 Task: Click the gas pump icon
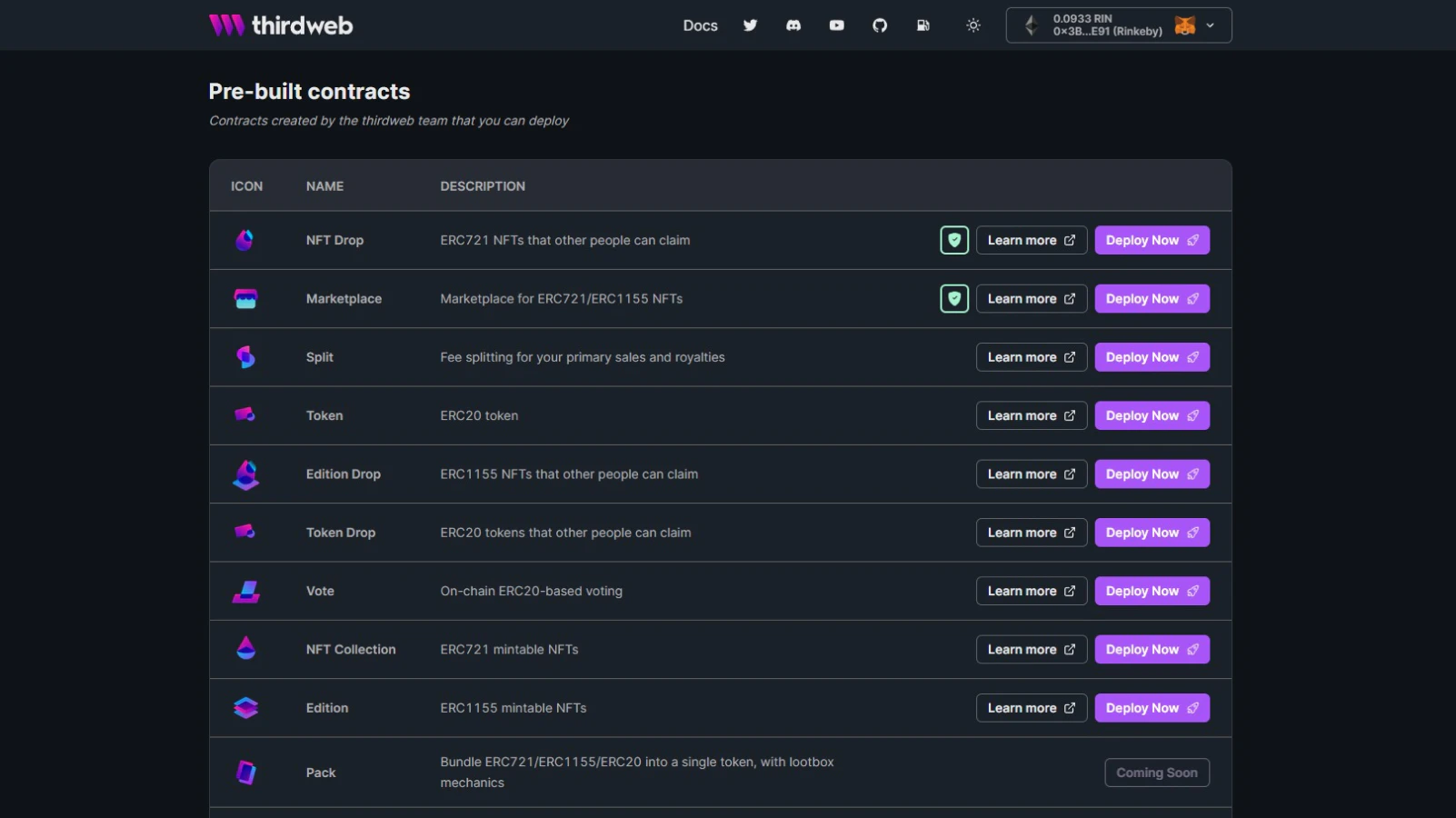[923, 25]
